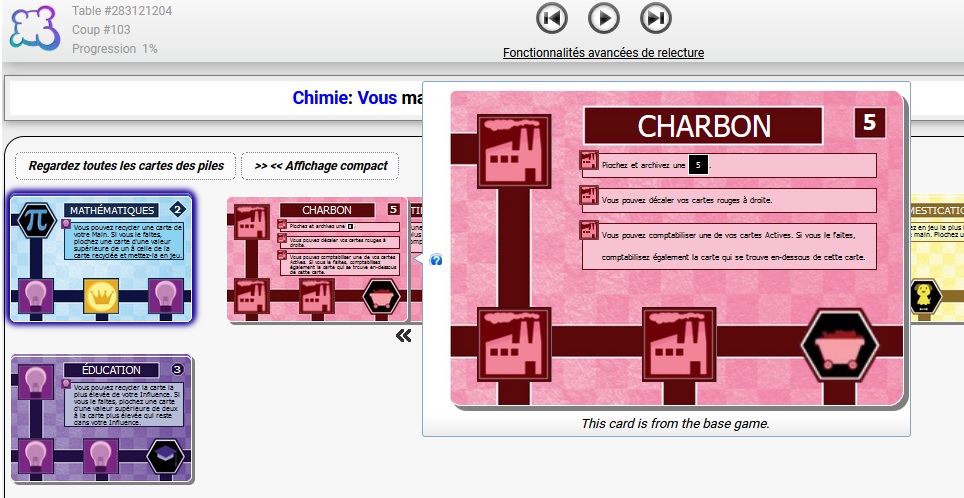Screen dimensions: 964x498
Task: Collapse red pile with double chevron arrows
Action: coord(403,336)
